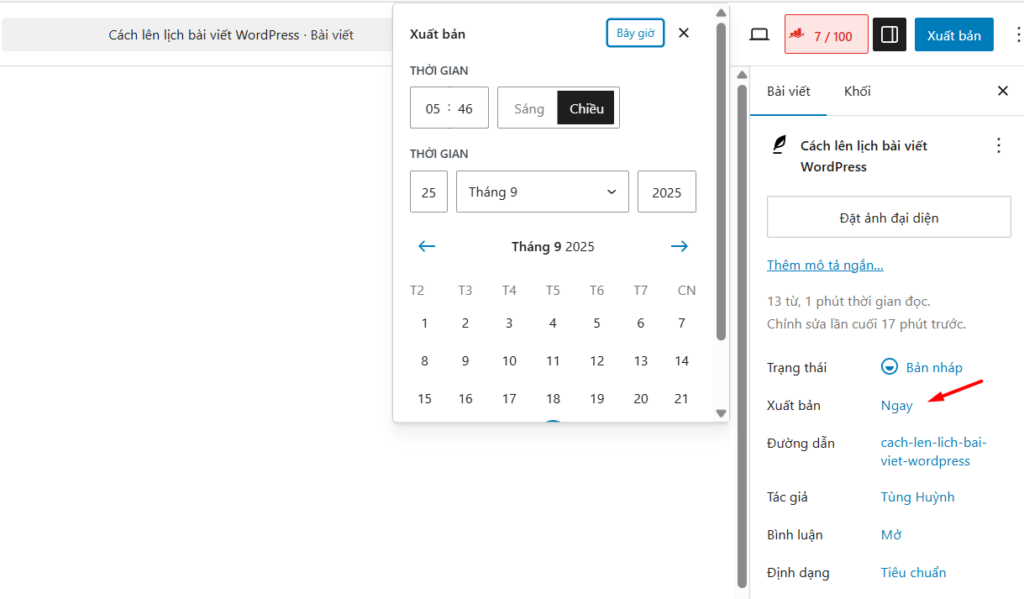The width and height of the screenshot is (1024, 599).
Task: Click the Mở comments setting
Action: pos(891,535)
